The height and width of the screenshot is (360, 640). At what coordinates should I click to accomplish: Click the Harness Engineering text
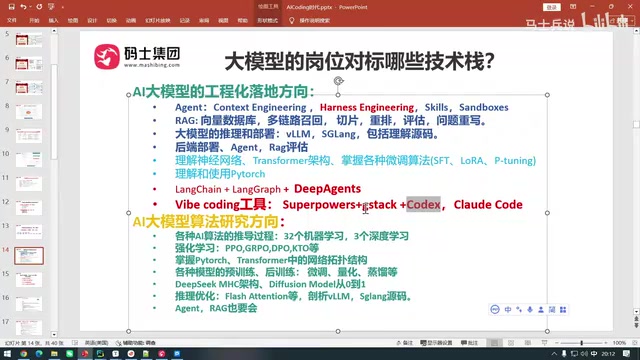point(367,107)
